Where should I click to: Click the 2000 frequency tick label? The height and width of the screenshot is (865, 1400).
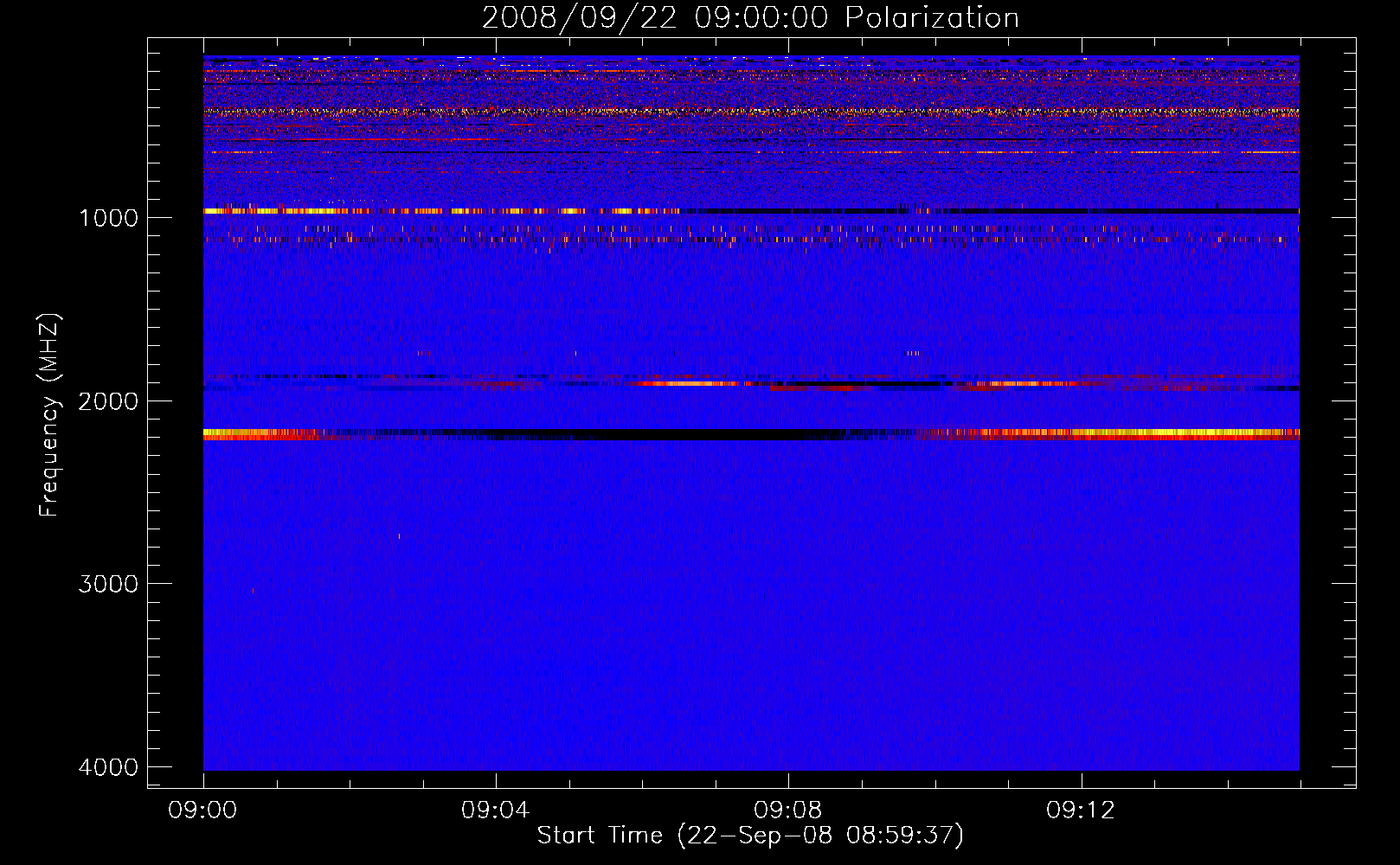coord(108,401)
